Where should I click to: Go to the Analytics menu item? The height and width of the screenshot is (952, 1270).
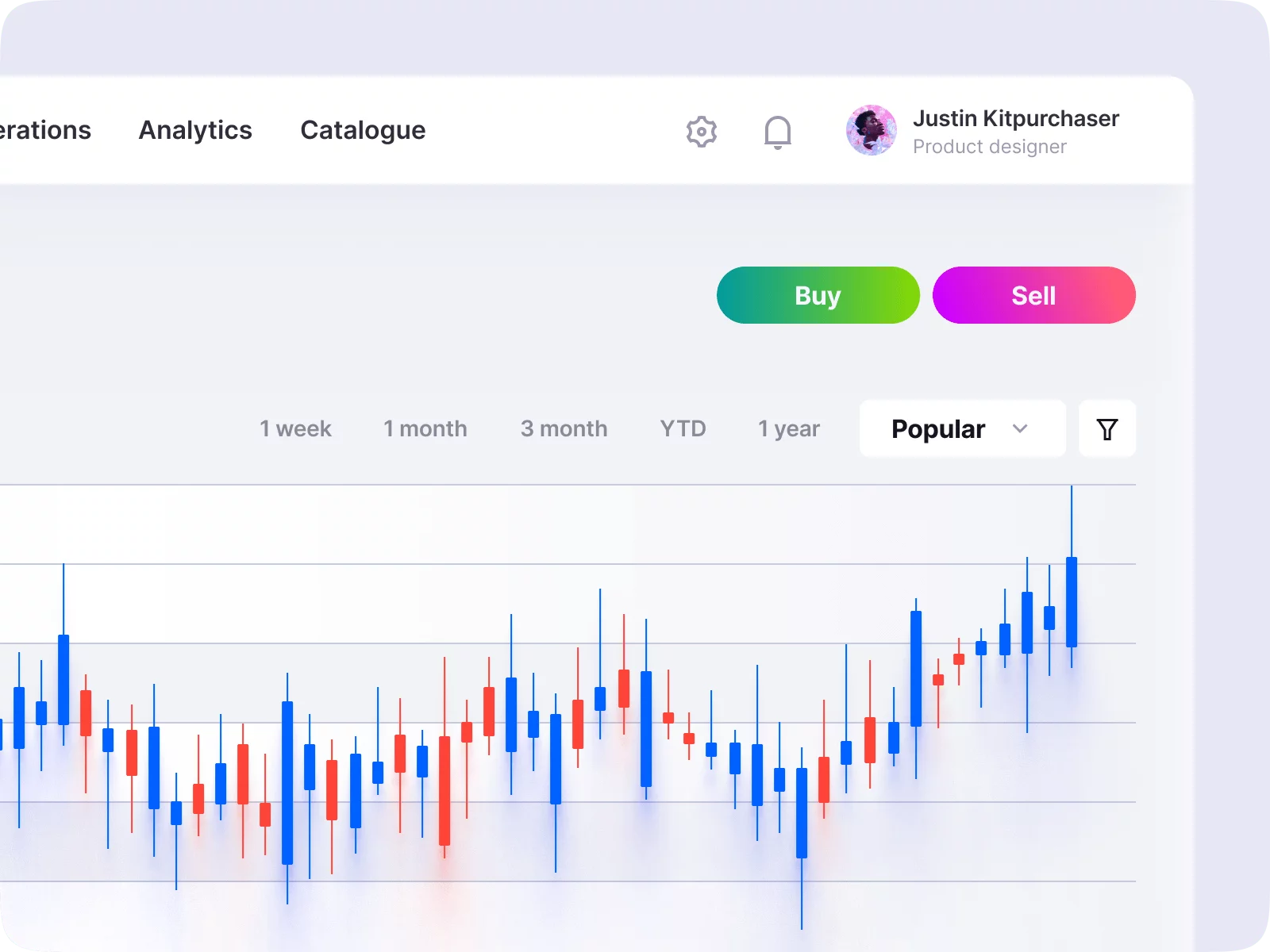click(195, 130)
